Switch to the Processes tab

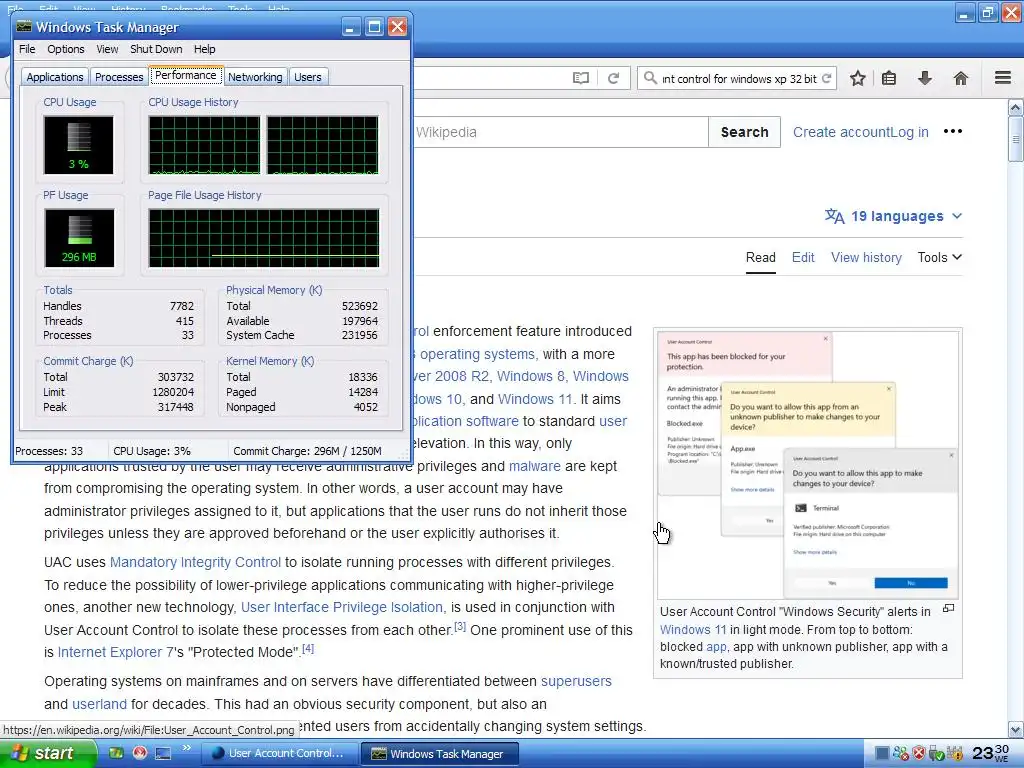click(119, 77)
